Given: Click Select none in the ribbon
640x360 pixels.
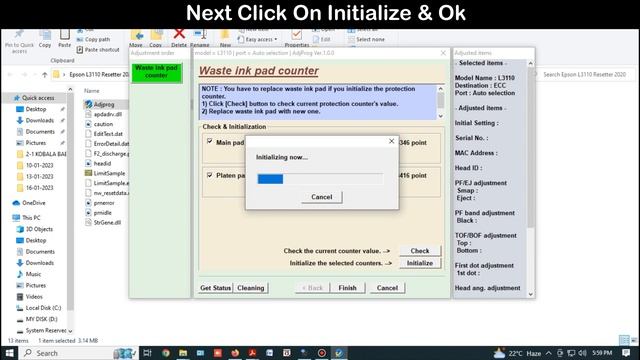Looking at the screenshot, I should pyautogui.click(x=366, y=40).
